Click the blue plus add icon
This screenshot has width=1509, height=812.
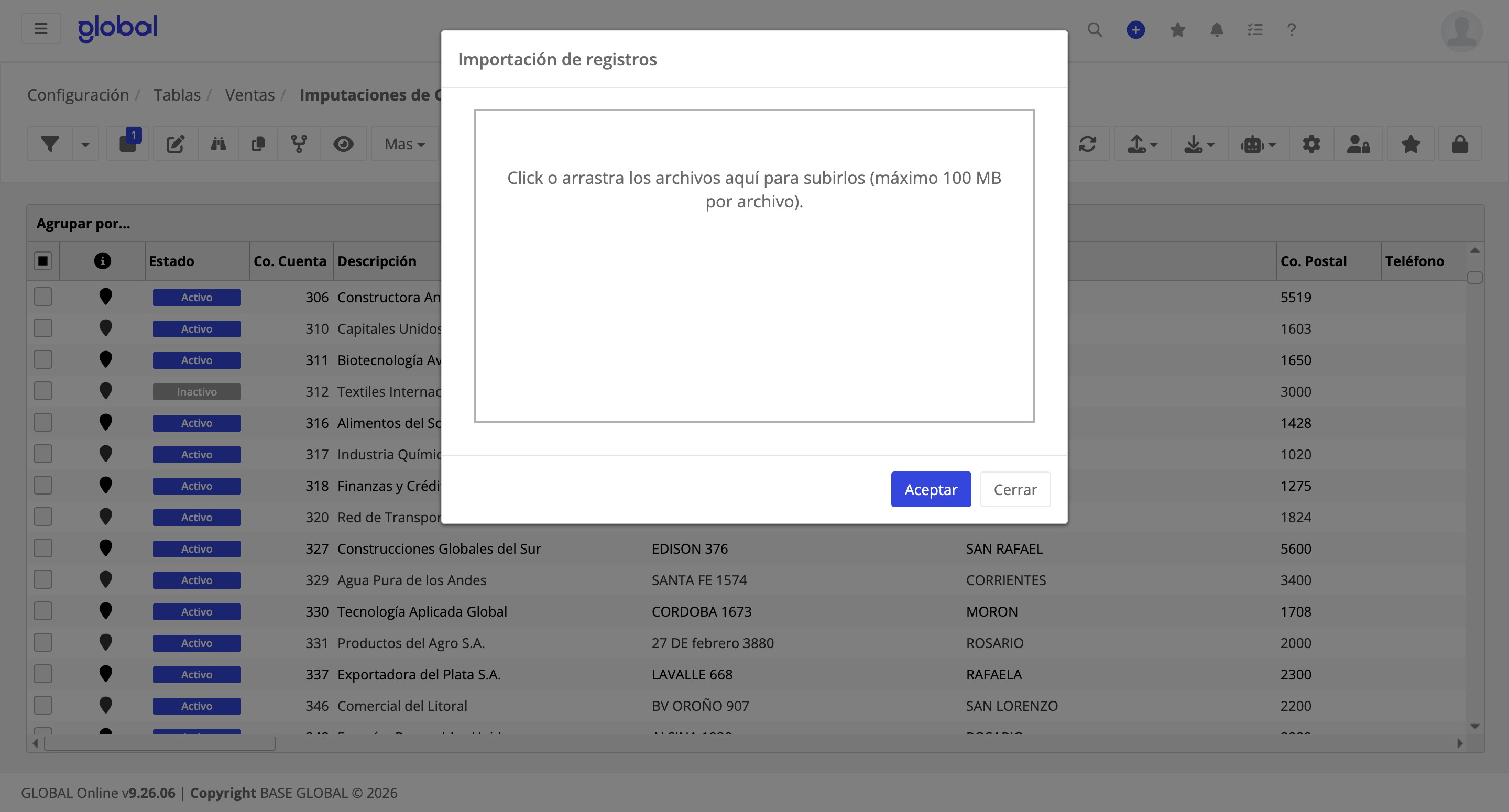[1135, 29]
